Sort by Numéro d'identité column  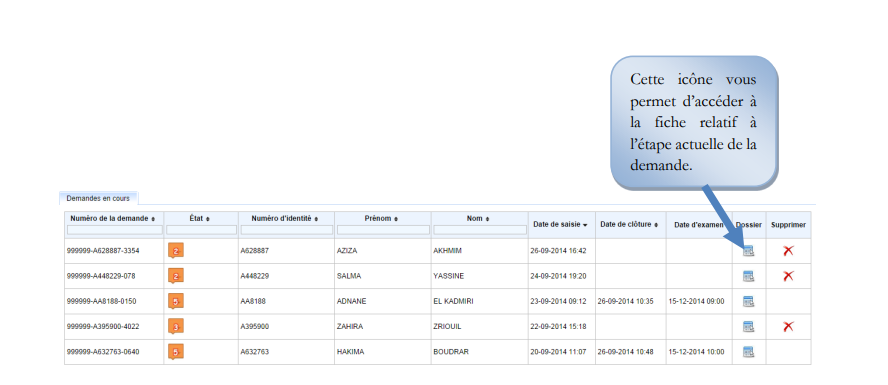(284, 218)
